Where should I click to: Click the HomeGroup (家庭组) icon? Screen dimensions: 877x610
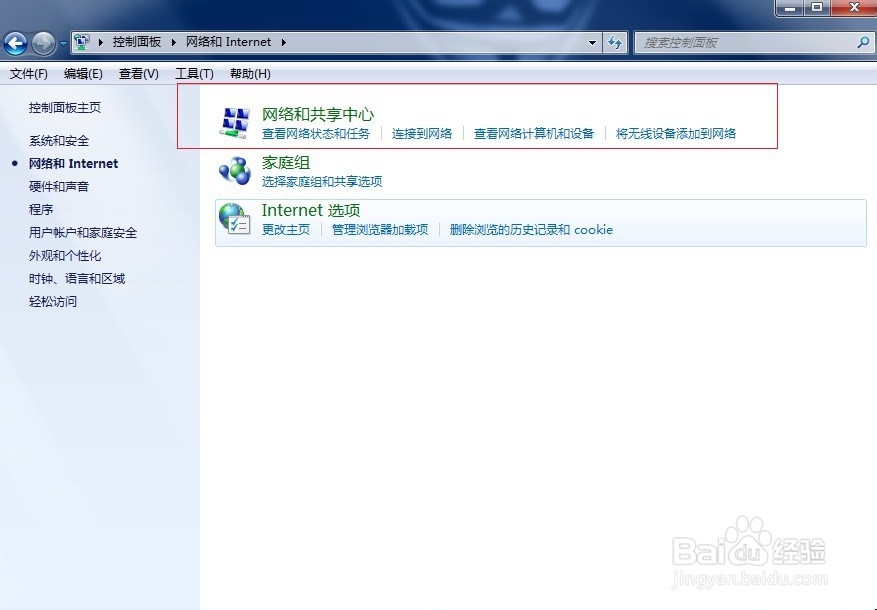click(x=234, y=170)
